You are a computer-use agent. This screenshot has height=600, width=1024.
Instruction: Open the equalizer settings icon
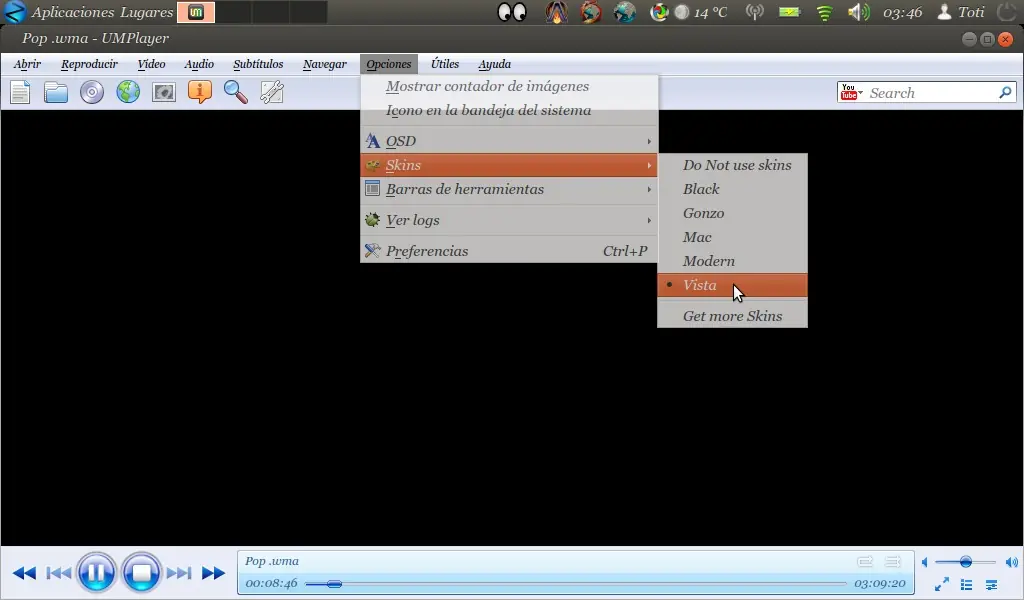pyautogui.click(x=991, y=584)
